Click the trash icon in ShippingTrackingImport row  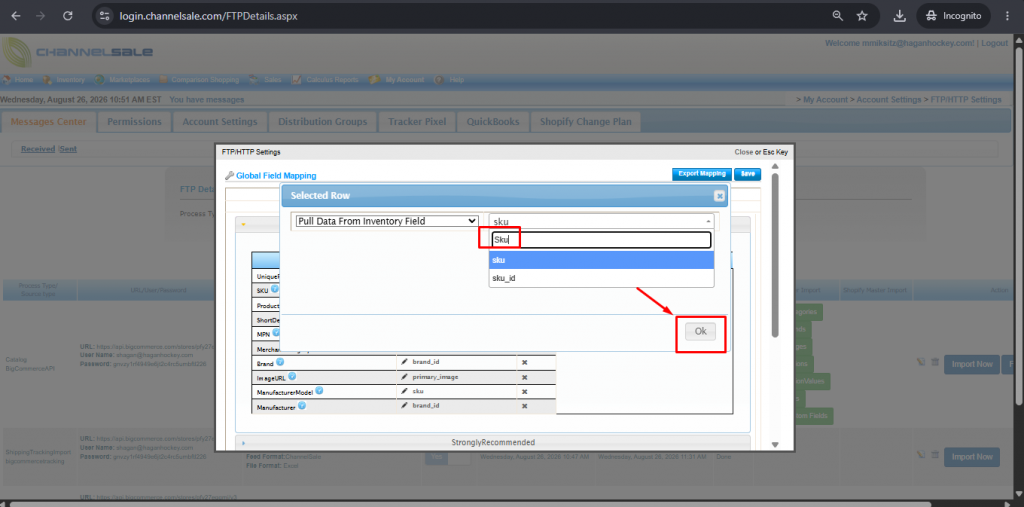coord(934,455)
